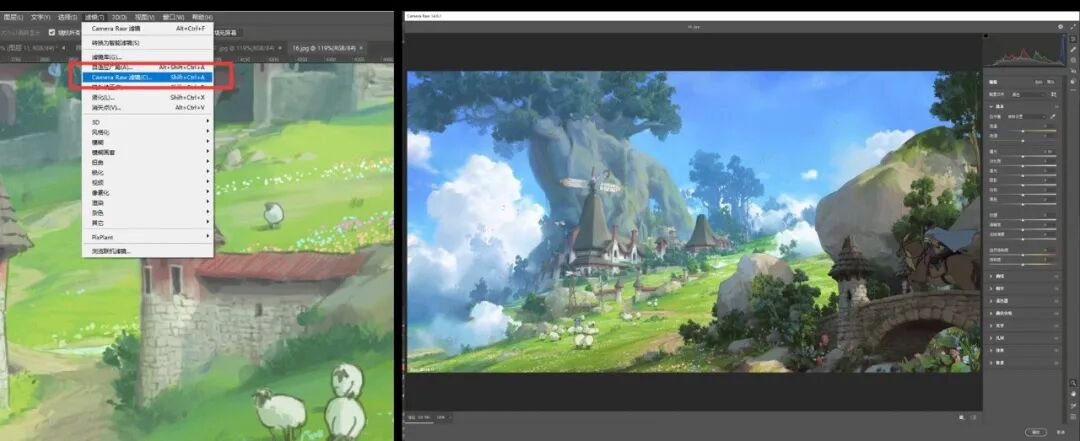Select the Zoom magnifier tool in Camera Raw
The width and height of the screenshot is (1080, 441).
(1072, 382)
